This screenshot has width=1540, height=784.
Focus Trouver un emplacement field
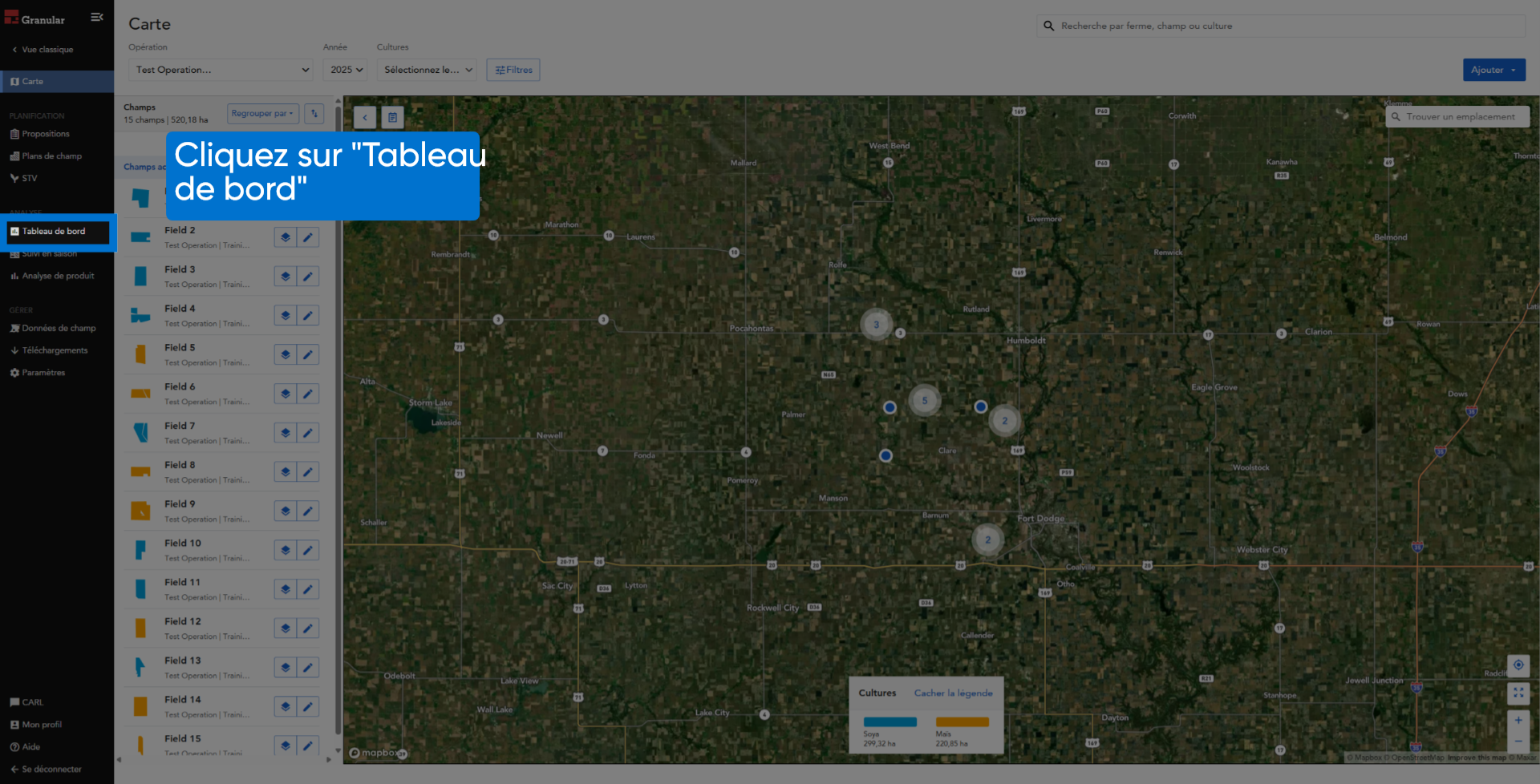coord(1457,117)
